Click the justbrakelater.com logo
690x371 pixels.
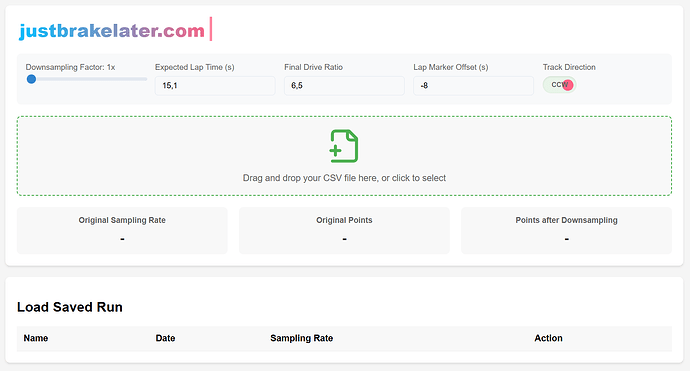(112, 30)
